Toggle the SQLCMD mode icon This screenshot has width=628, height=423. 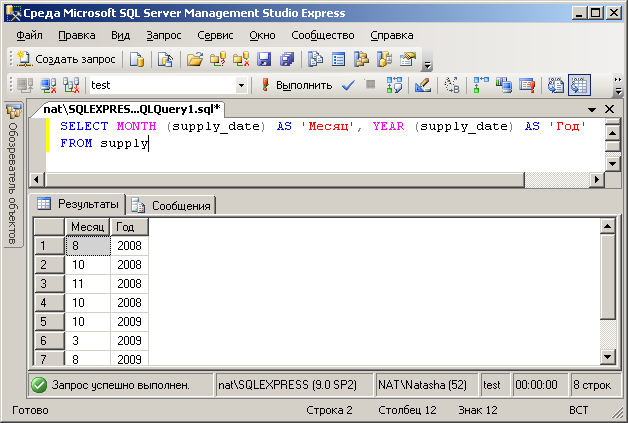click(x=527, y=85)
